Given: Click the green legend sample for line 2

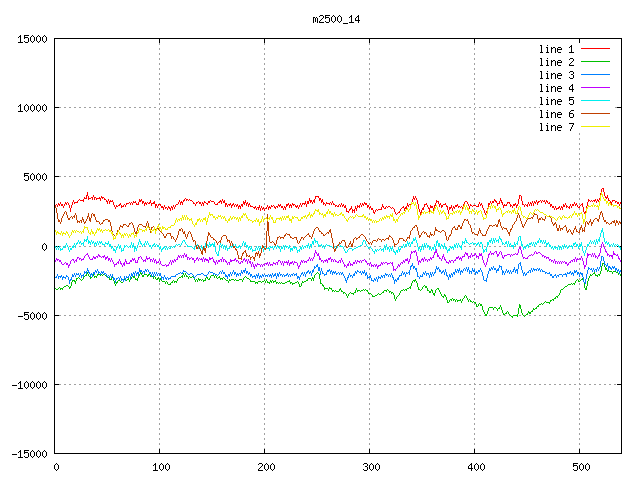Looking at the screenshot, I should 596,62.
